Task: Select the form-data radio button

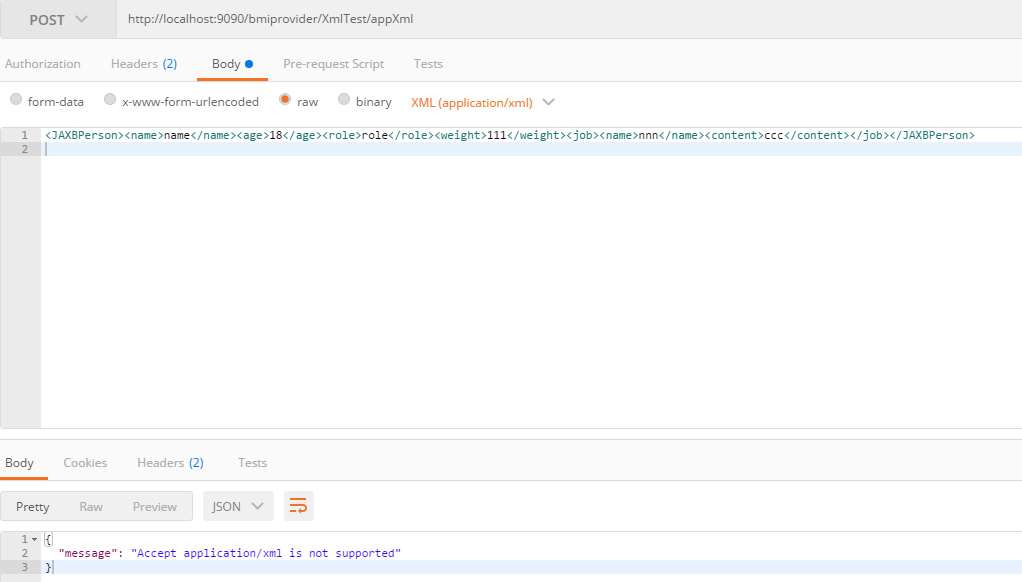Action: 16,99
